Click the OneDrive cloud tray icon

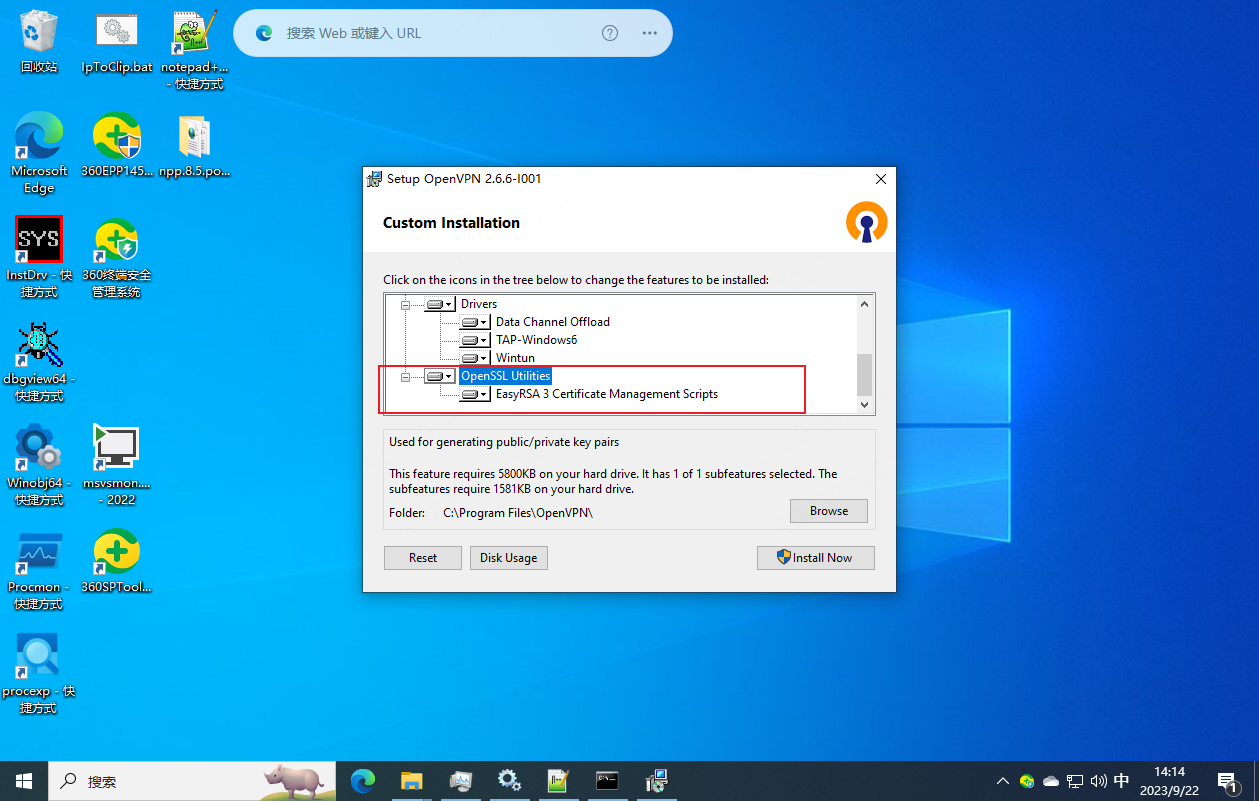point(1051,781)
